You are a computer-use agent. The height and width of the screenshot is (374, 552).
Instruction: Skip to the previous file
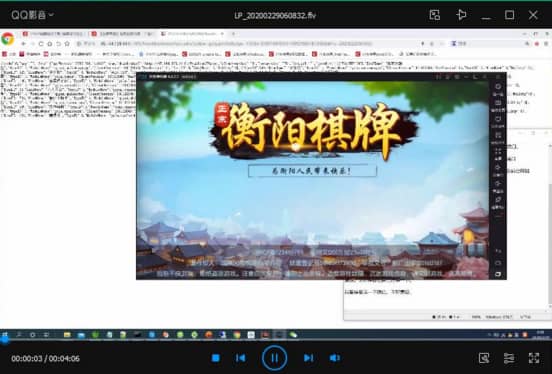pyautogui.click(x=240, y=358)
